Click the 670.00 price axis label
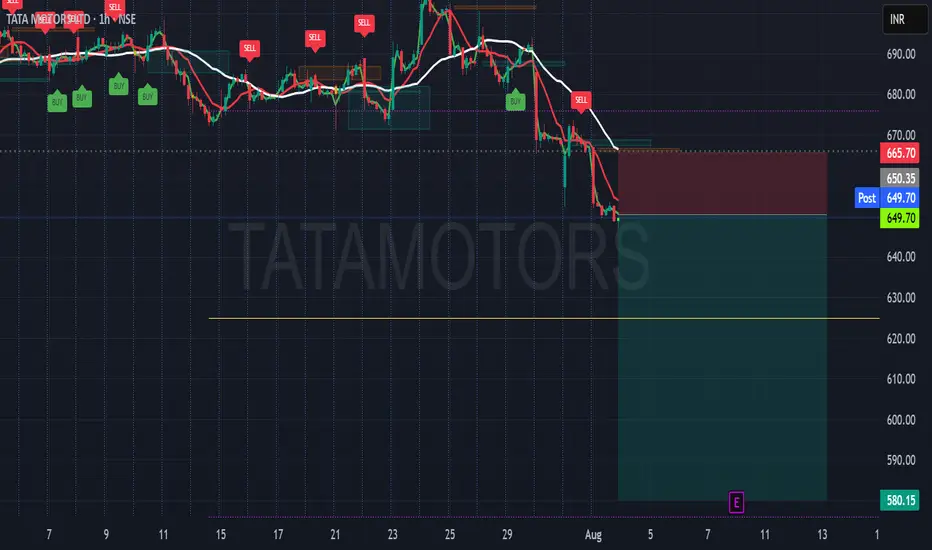This screenshot has width=932, height=550. click(x=900, y=135)
